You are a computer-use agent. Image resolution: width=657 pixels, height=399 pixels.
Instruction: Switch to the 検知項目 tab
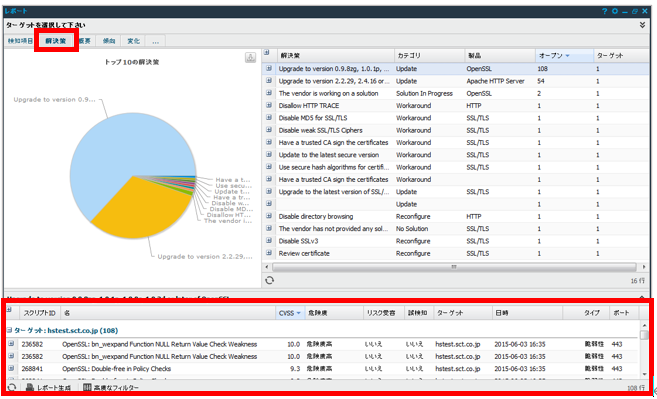point(20,41)
